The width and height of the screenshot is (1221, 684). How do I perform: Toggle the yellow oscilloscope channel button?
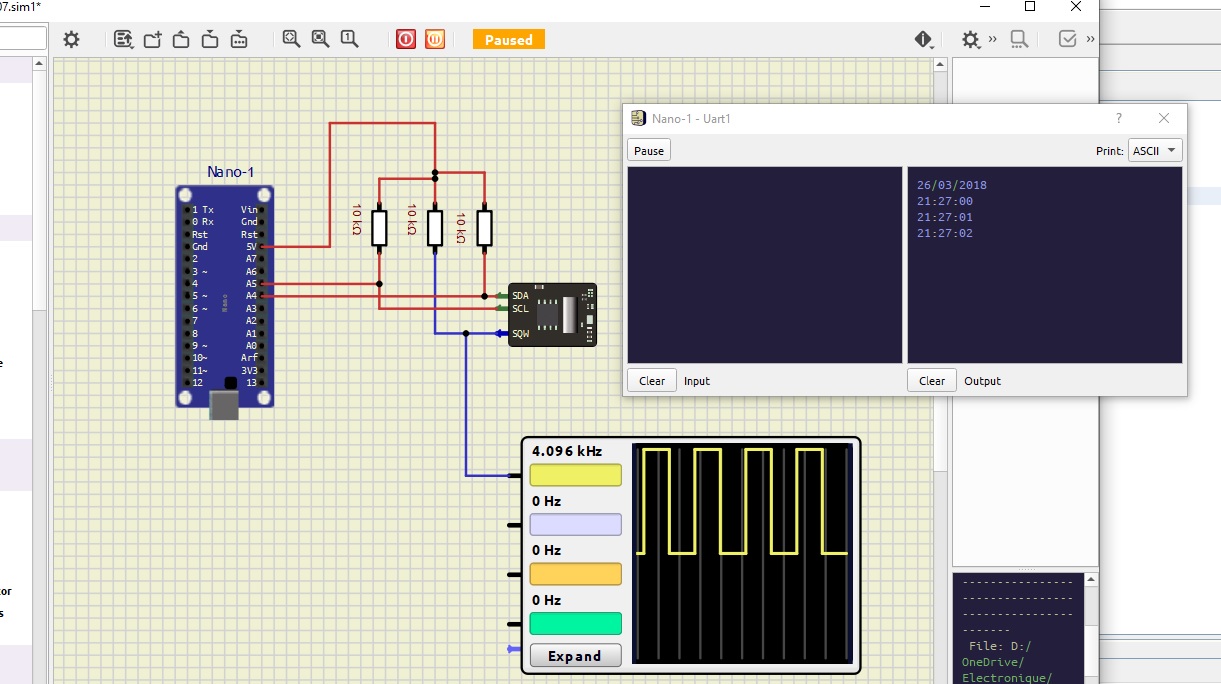click(x=575, y=475)
